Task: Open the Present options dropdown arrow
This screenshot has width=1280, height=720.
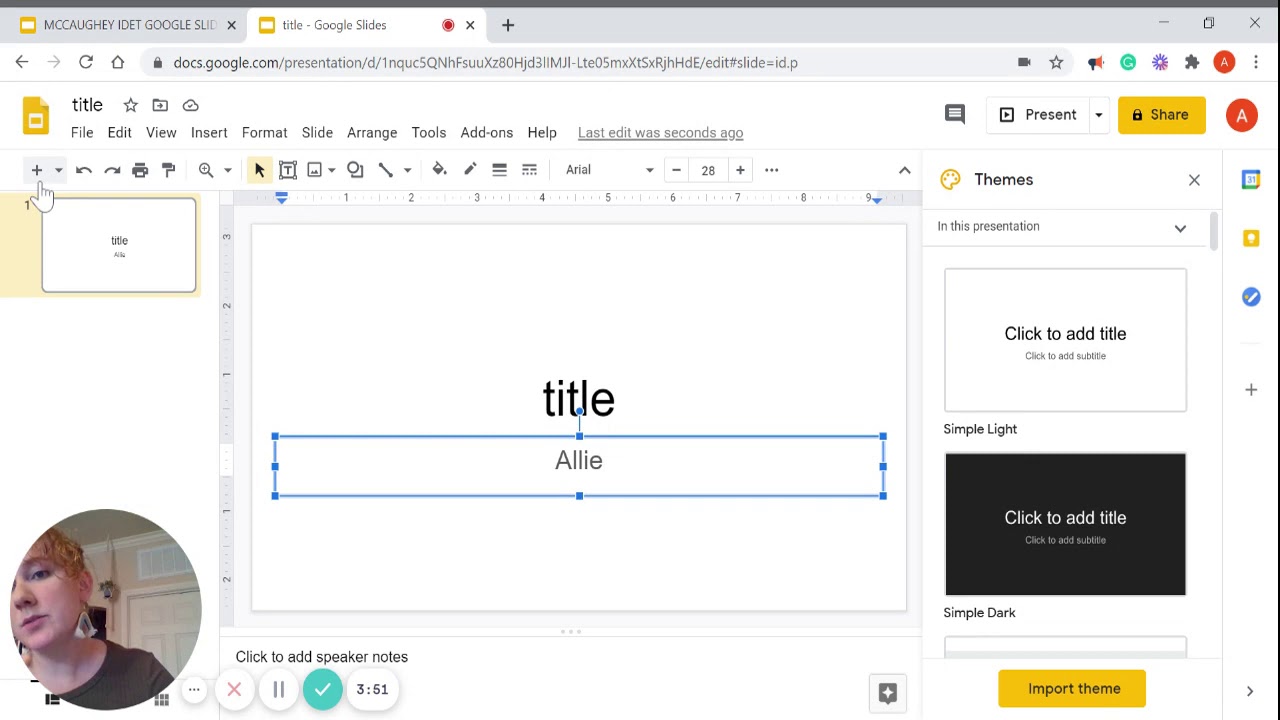Action: (1098, 114)
